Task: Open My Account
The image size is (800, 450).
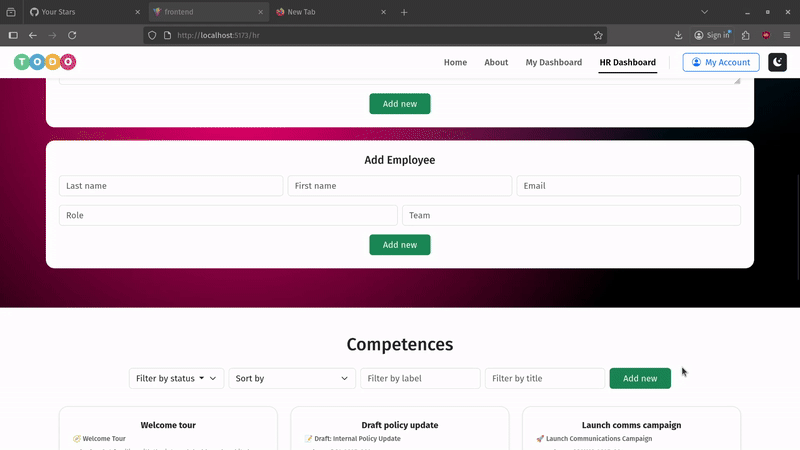Action: coord(721,62)
